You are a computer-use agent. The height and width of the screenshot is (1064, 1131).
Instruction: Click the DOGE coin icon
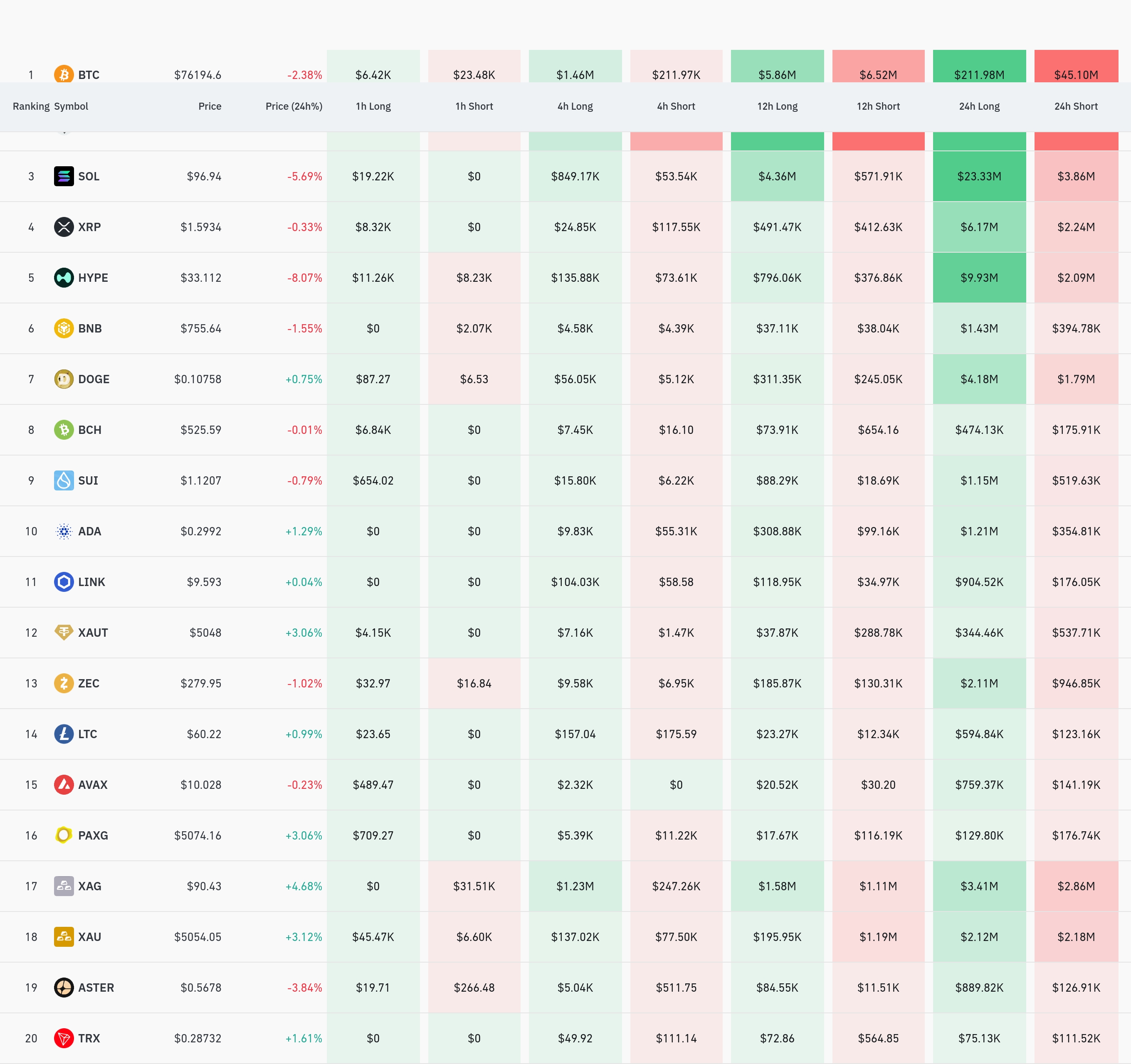point(64,379)
